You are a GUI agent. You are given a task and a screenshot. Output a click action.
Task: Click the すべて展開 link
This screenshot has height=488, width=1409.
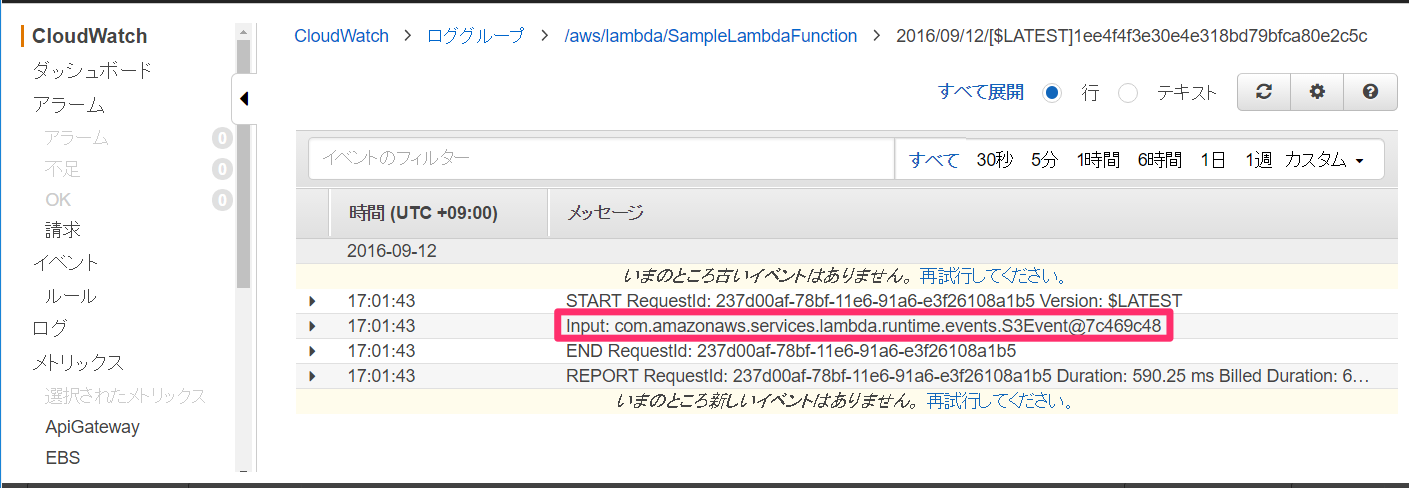[x=981, y=92]
